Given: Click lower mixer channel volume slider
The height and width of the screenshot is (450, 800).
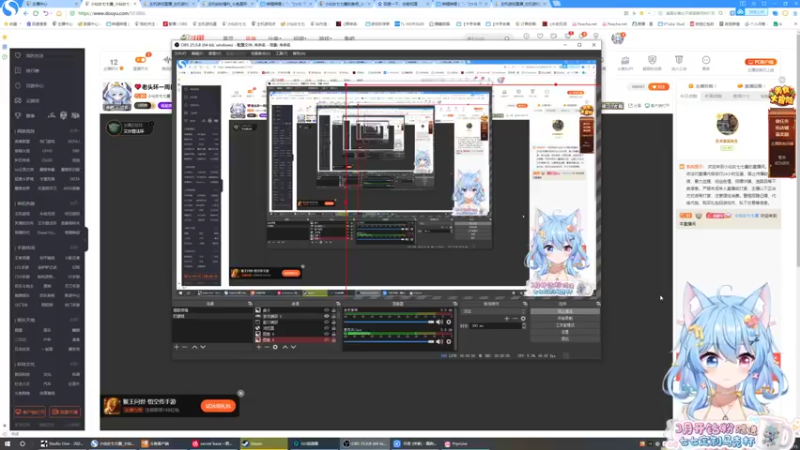Looking at the screenshot, I should 389,341.
